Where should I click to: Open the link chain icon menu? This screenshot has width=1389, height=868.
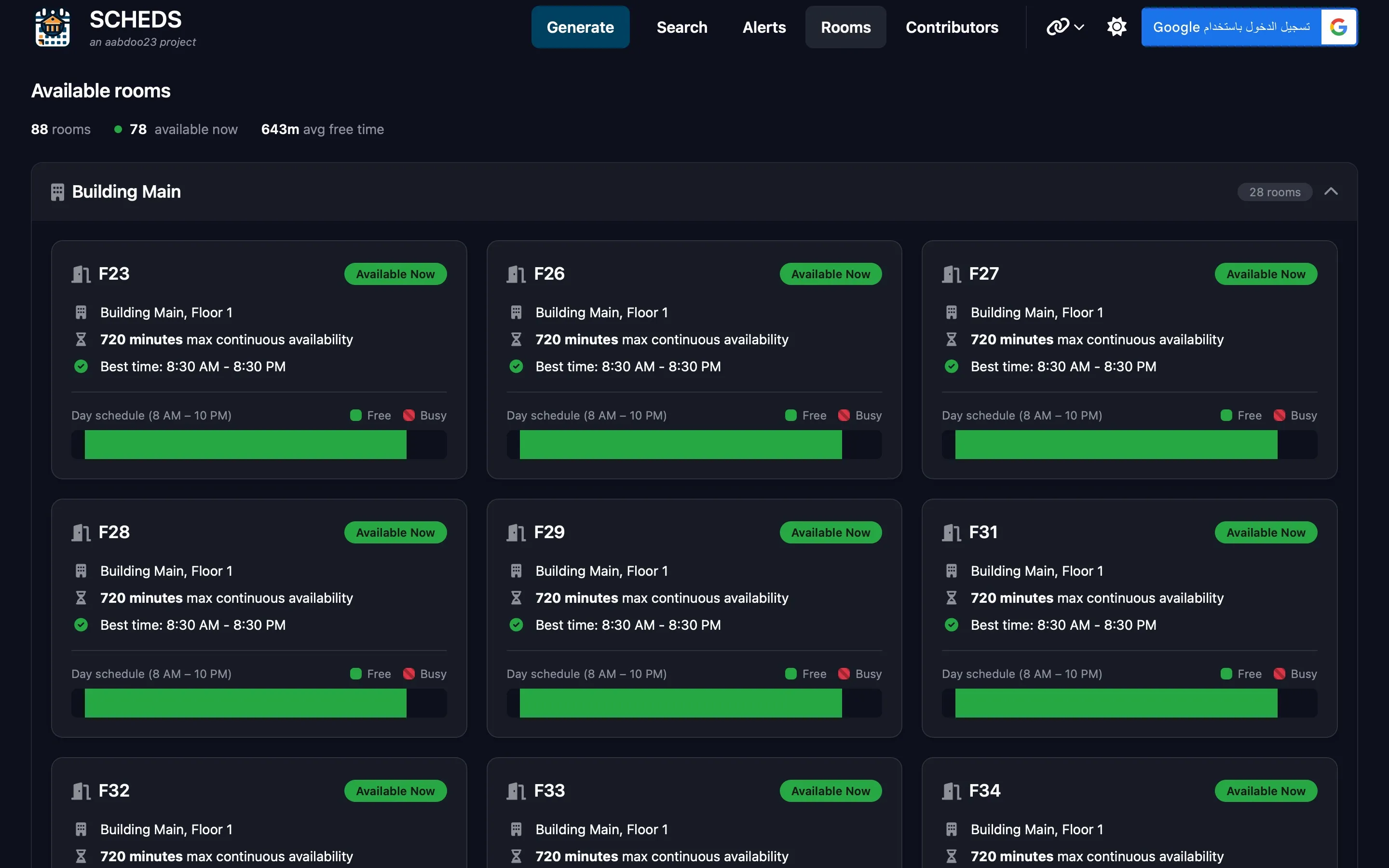click(1065, 27)
